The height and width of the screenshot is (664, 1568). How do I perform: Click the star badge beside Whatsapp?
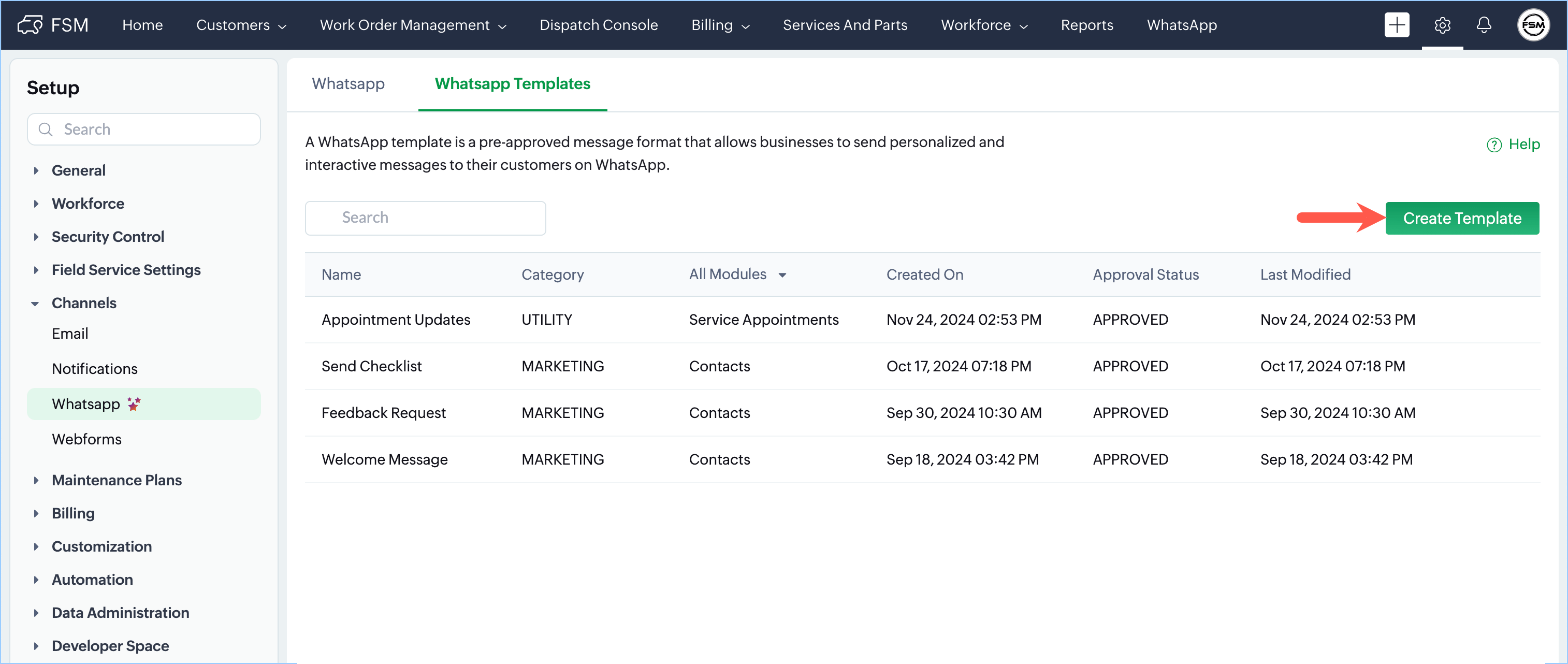(134, 403)
